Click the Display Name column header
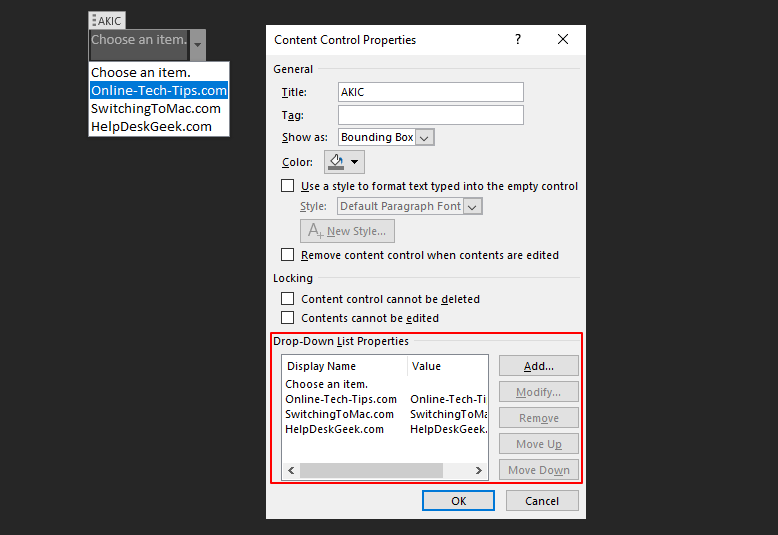Image resolution: width=778 pixels, height=535 pixels. (345, 366)
